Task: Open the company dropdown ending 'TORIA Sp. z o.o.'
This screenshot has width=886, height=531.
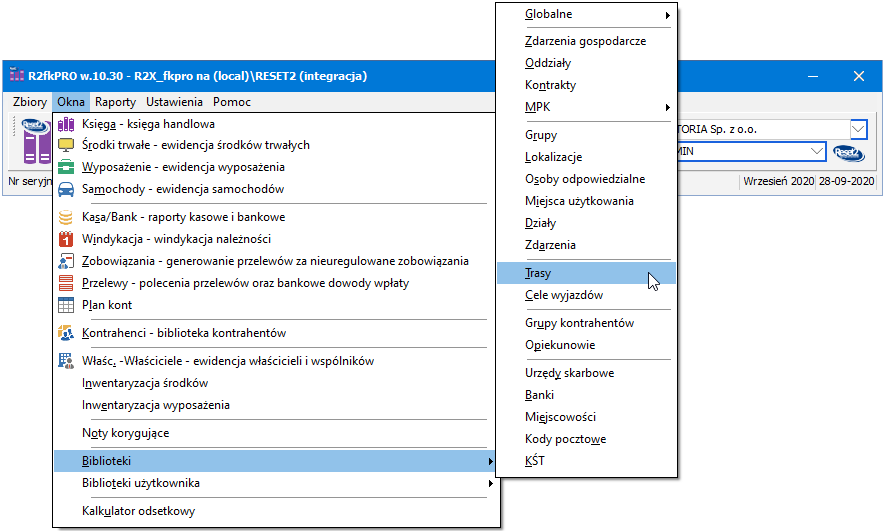Action: (858, 129)
